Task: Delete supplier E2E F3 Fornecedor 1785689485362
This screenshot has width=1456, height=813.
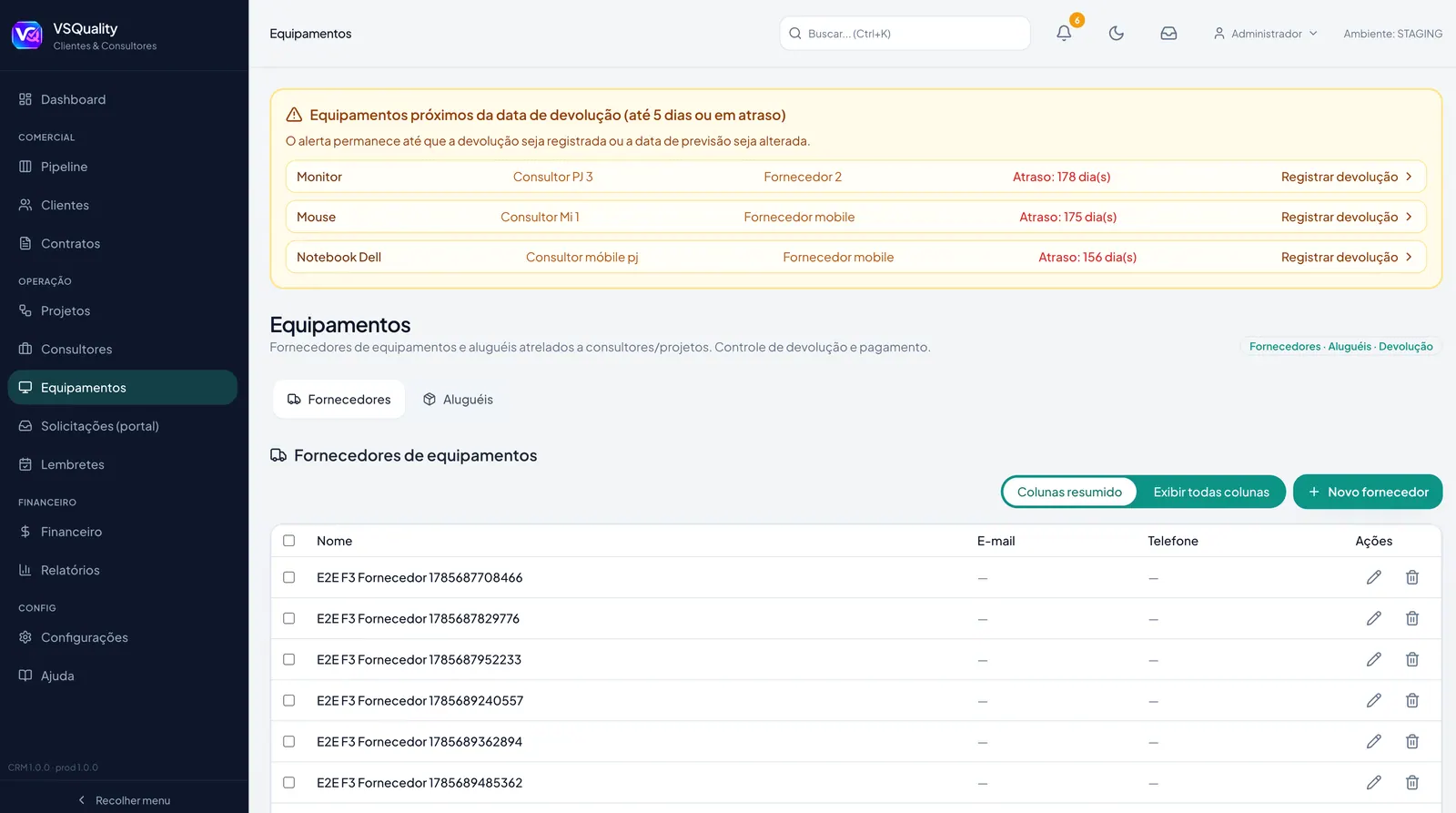Action: (1412, 782)
